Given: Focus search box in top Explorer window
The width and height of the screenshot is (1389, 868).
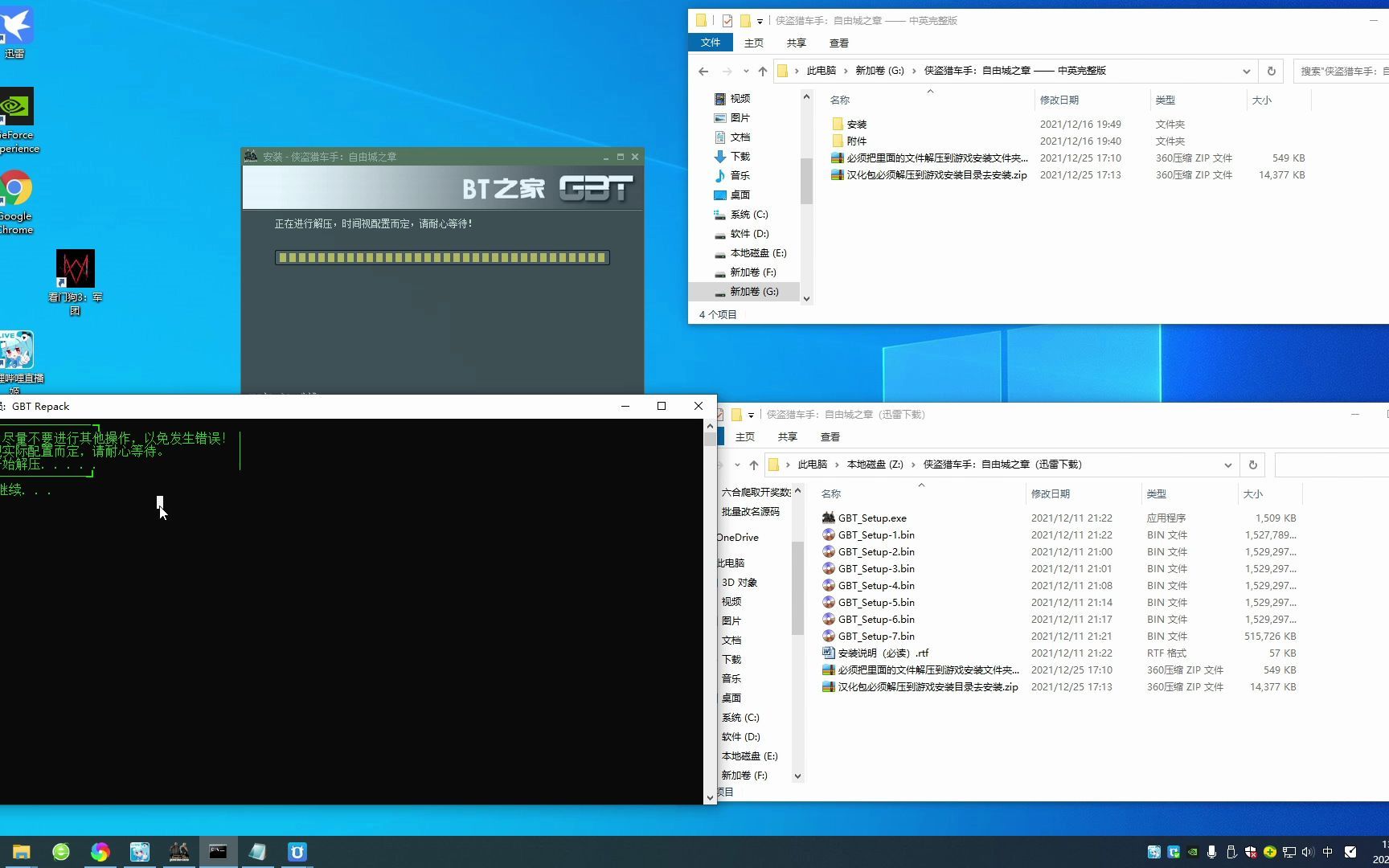Looking at the screenshot, I should (x=1342, y=72).
